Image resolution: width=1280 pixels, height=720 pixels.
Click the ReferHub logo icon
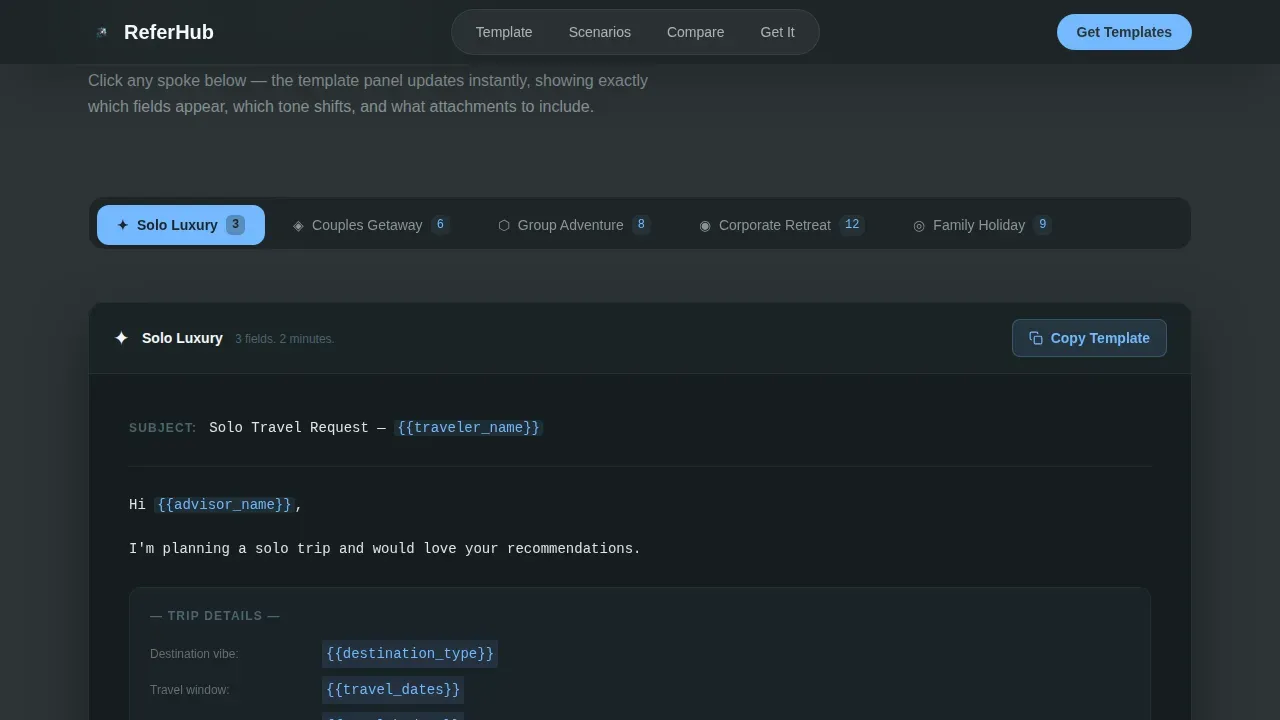101,32
